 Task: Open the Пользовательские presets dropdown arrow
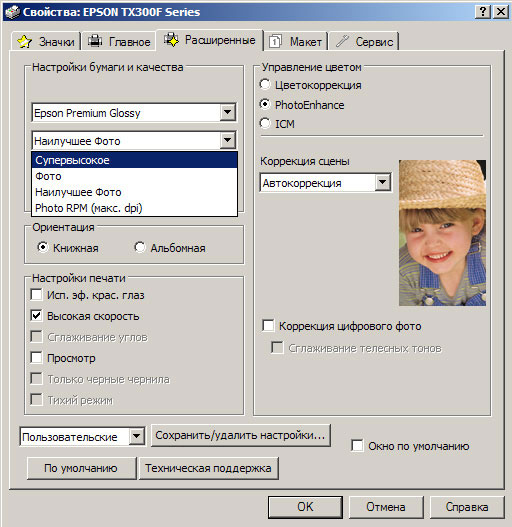[136, 437]
